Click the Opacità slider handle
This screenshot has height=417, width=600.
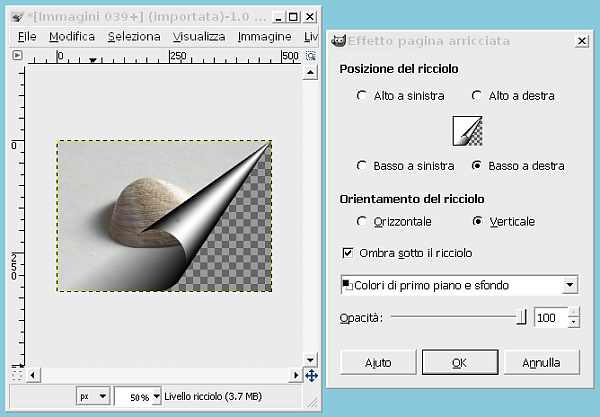(x=521, y=317)
